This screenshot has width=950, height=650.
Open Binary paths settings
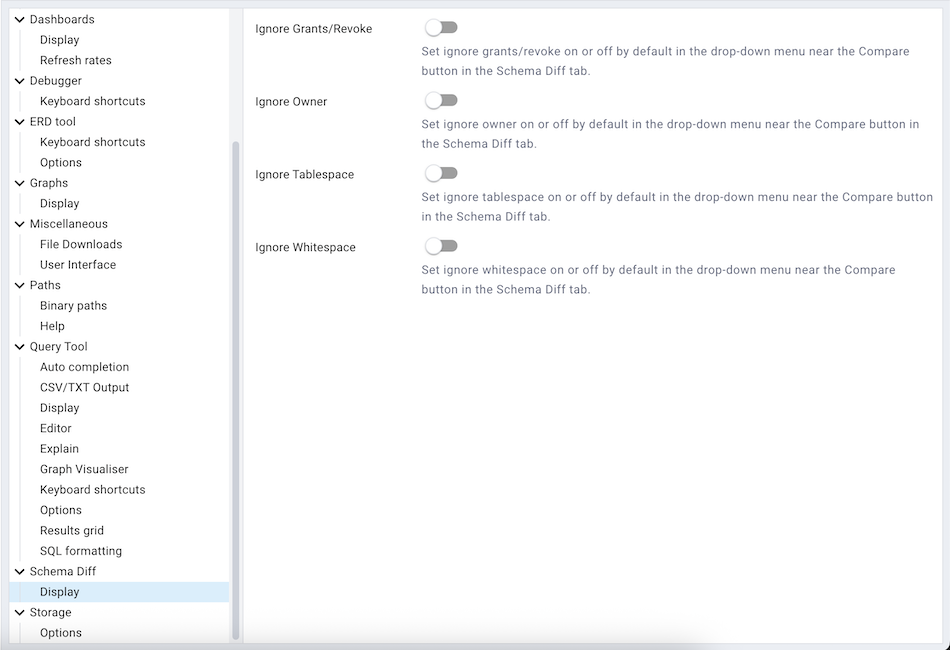click(x=75, y=305)
